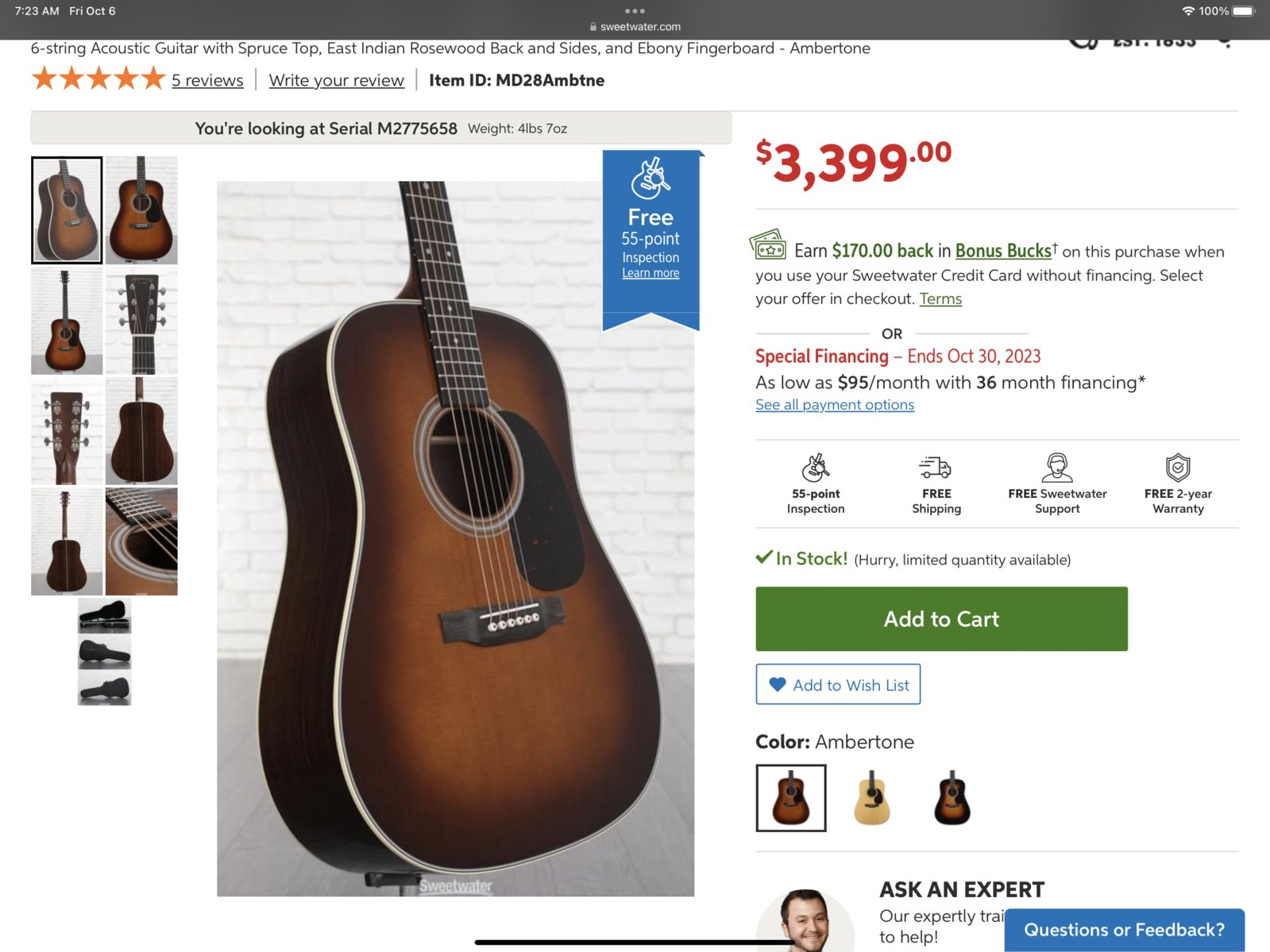1270x952 pixels.
Task: Click the FREE 2-year Warranty shield icon
Action: pos(1178,468)
